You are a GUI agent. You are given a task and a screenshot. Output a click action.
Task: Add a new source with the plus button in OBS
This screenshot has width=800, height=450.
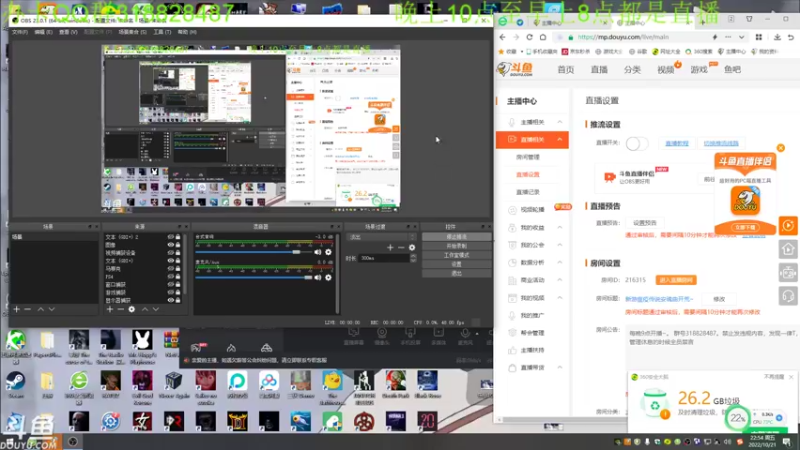click(110, 309)
